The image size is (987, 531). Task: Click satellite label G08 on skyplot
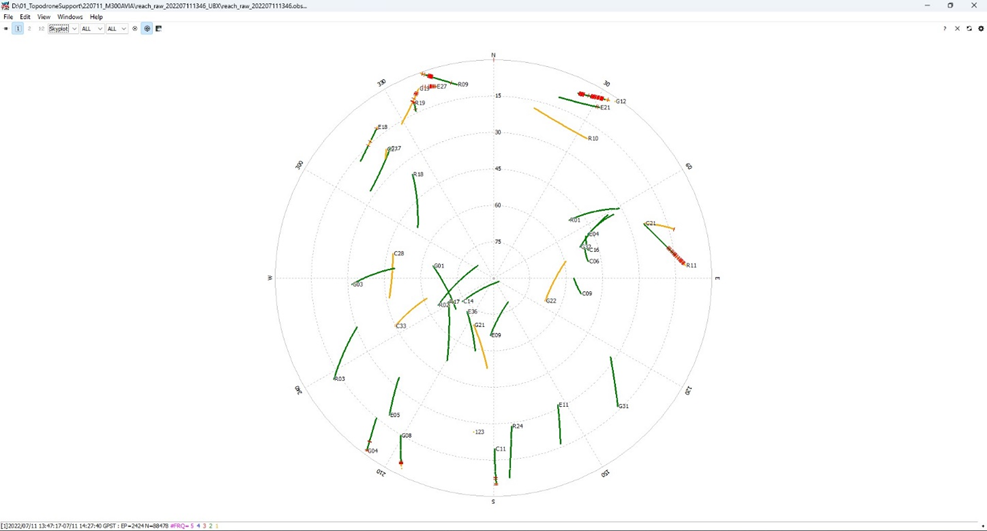pos(407,435)
